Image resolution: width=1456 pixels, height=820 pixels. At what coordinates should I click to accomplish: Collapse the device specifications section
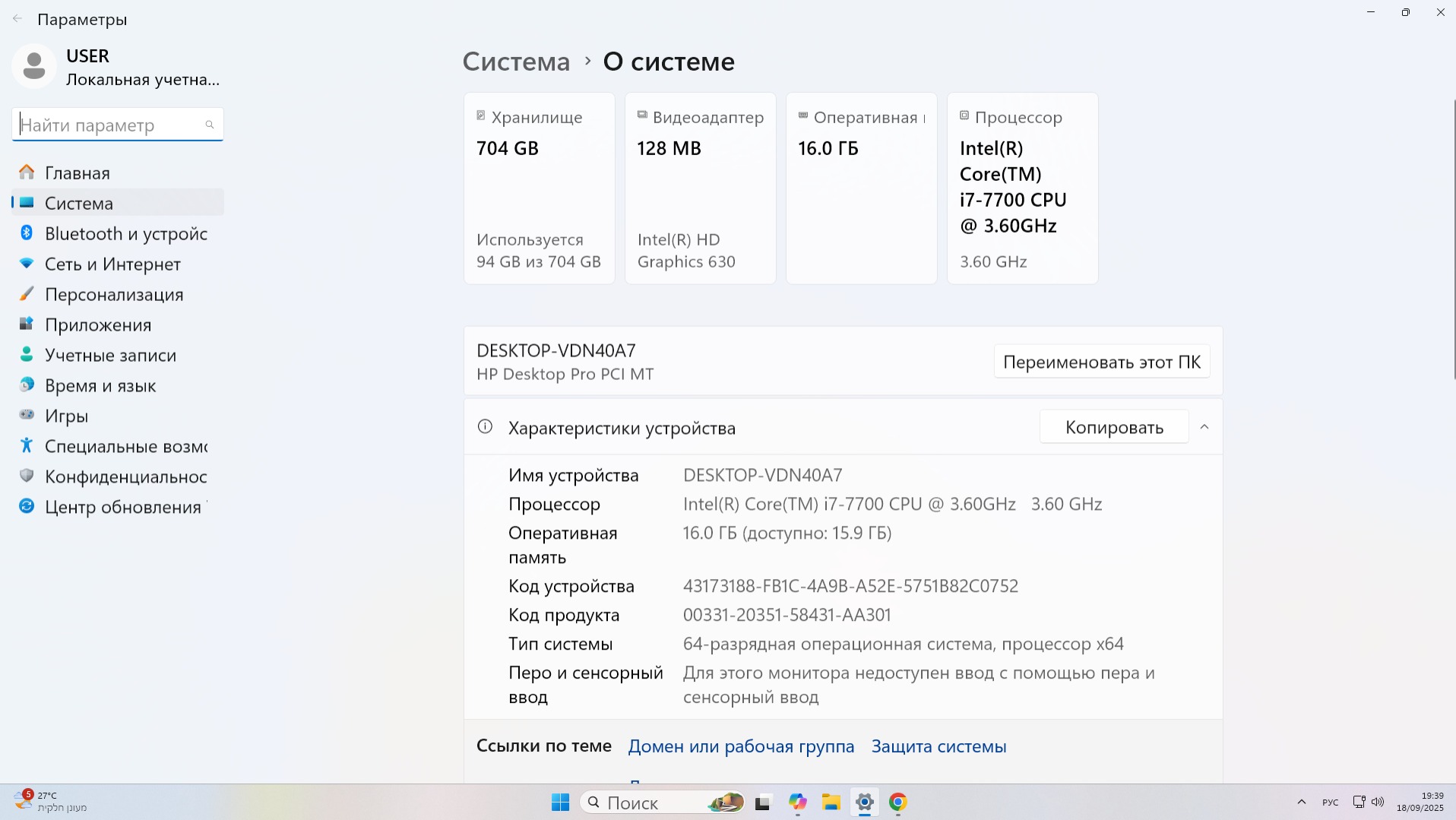(x=1204, y=427)
